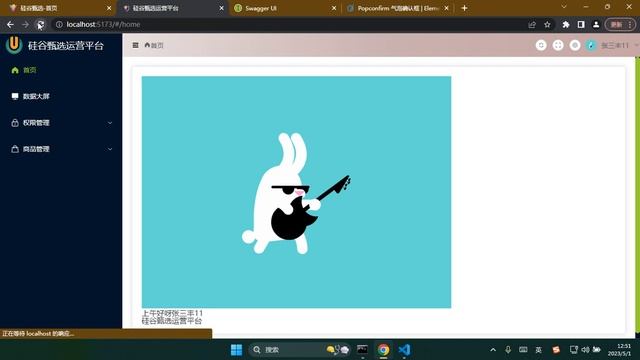Toggle the sidebar collapse hamburger icon

[136, 45]
